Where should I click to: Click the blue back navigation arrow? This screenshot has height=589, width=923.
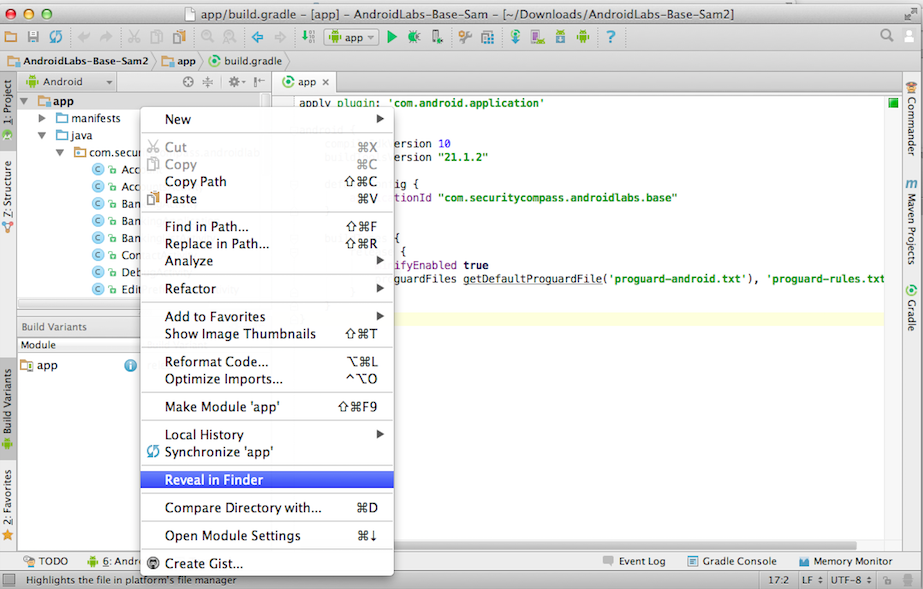257,37
